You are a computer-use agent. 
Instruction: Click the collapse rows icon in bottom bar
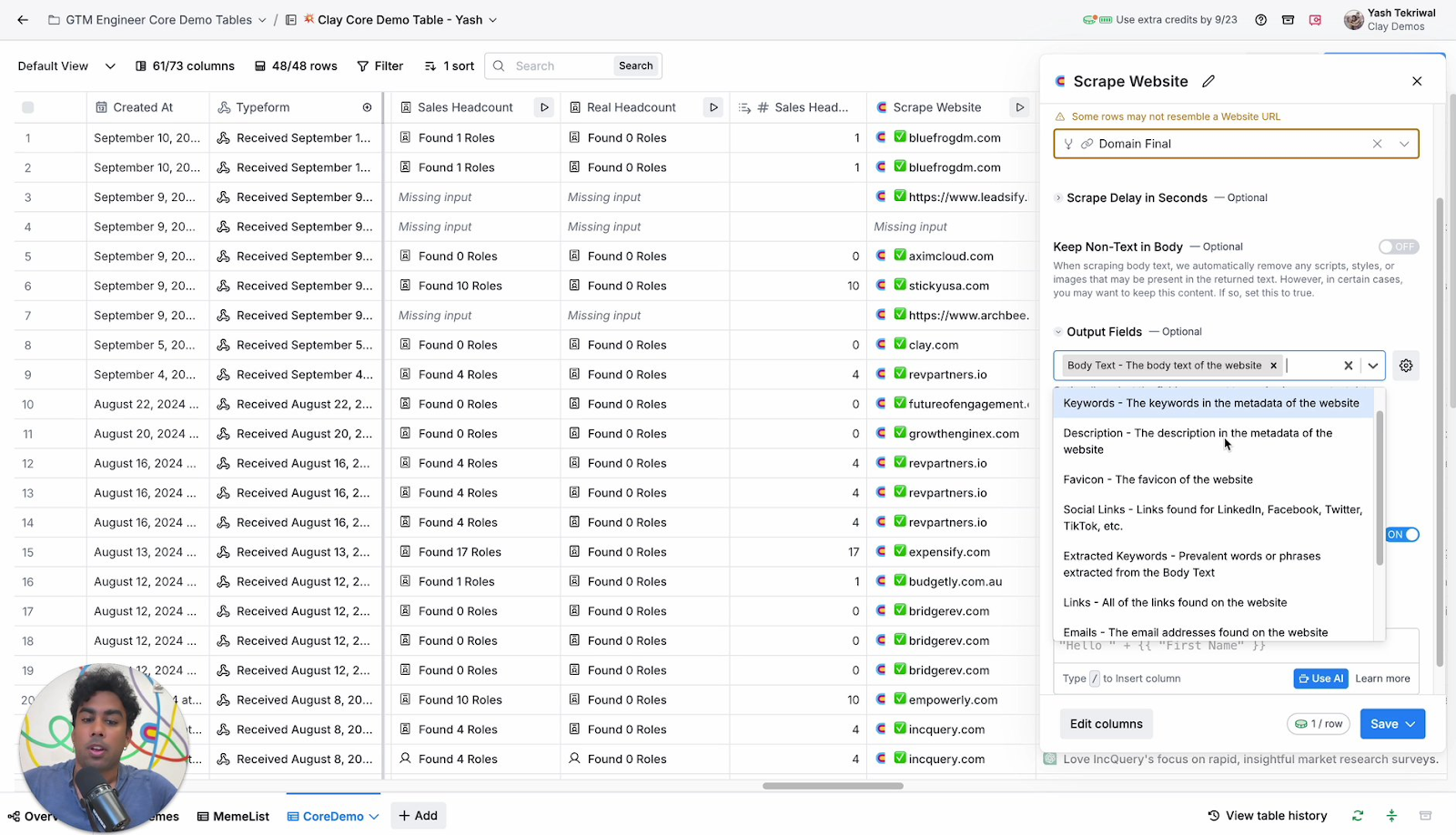coord(1391,816)
